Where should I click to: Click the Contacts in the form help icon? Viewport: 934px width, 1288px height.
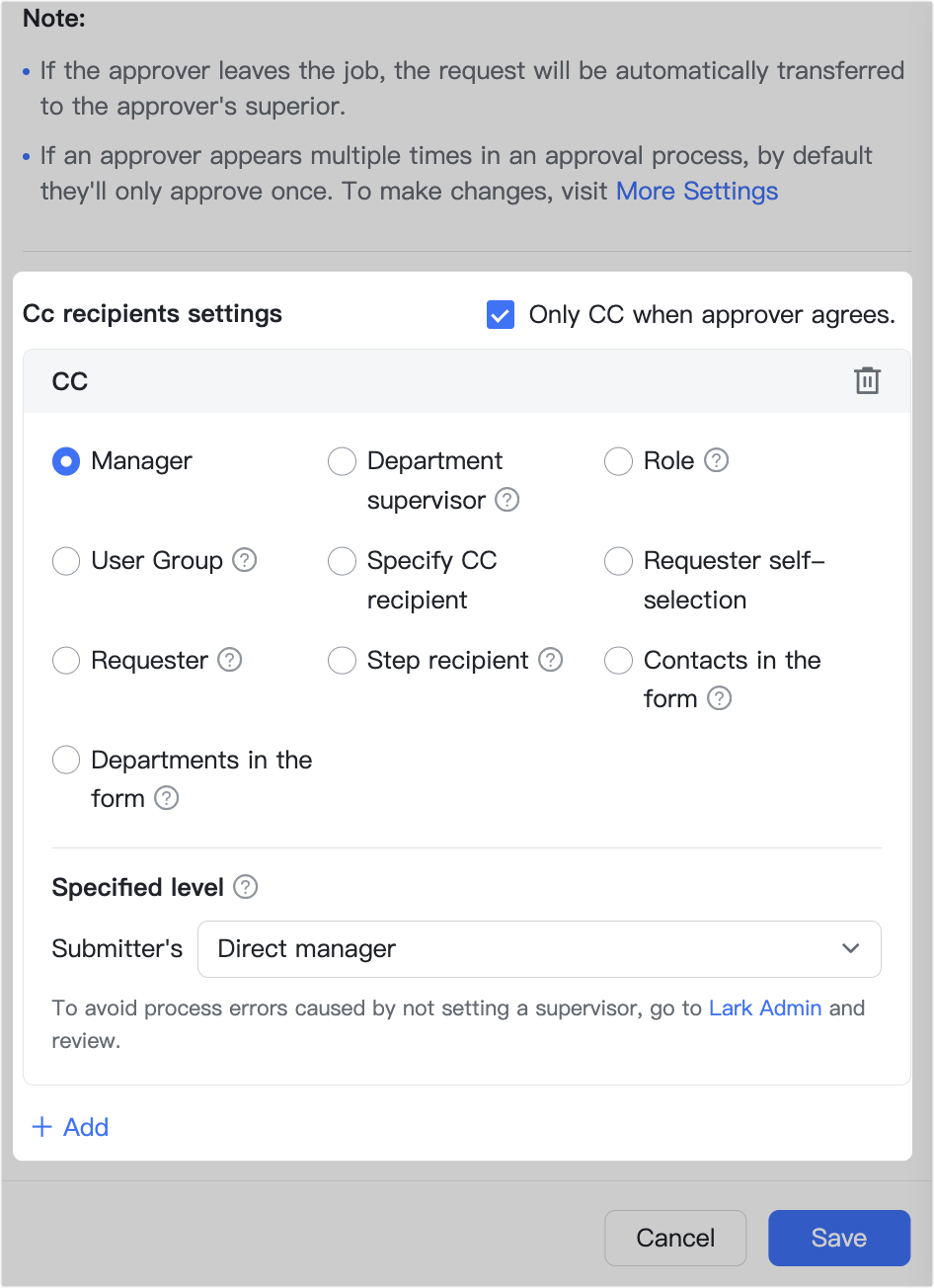[719, 698]
